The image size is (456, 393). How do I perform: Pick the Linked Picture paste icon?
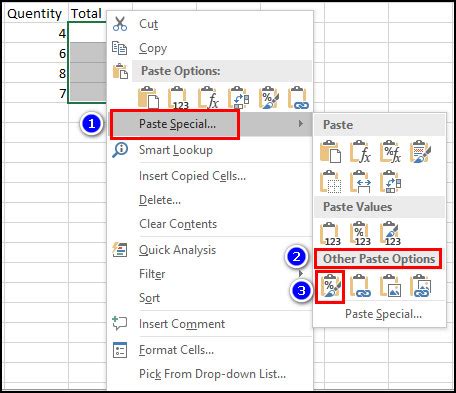click(x=421, y=286)
